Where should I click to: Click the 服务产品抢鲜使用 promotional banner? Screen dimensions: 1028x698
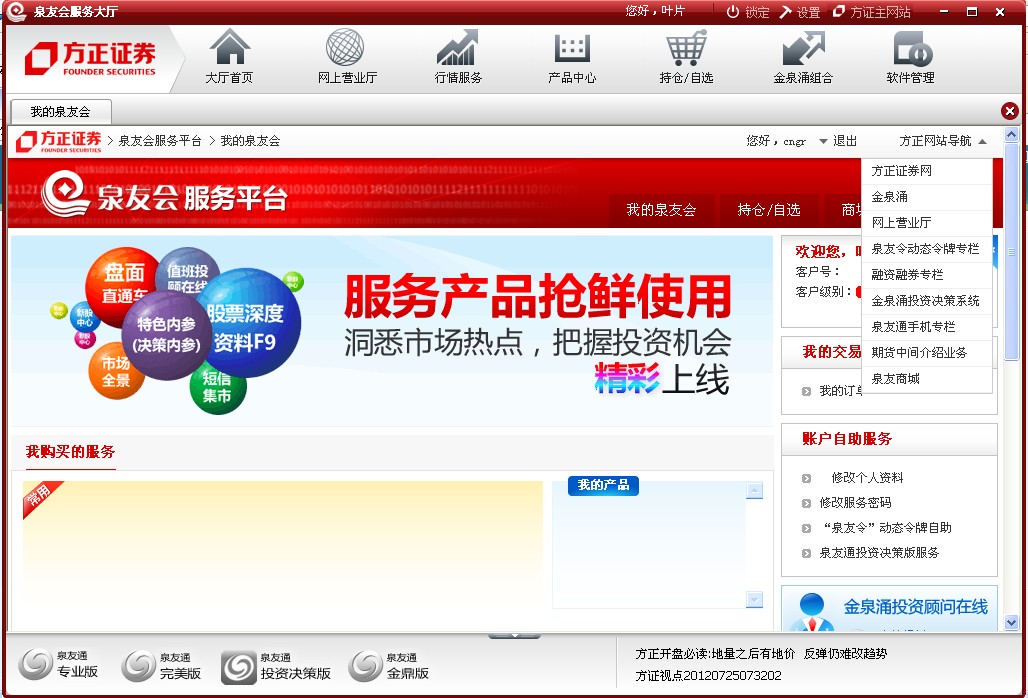[392, 331]
